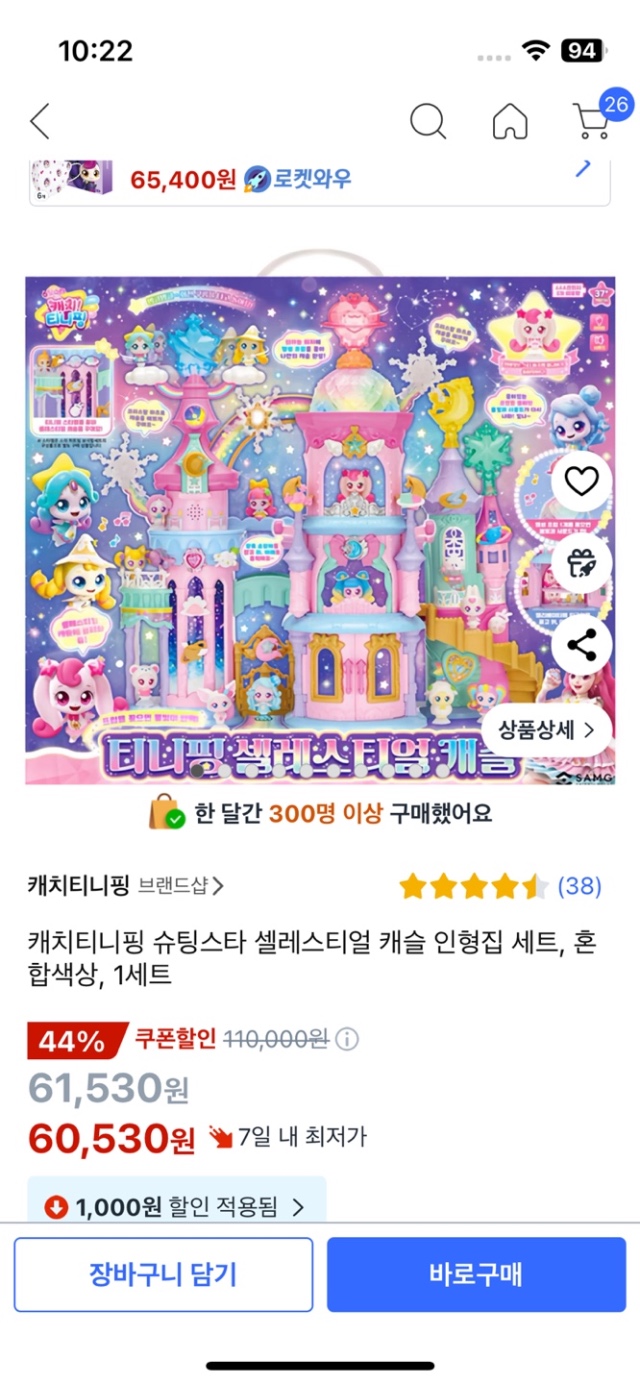
Task: Buy now with 바로구매 button
Action: click(x=476, y=1274)
